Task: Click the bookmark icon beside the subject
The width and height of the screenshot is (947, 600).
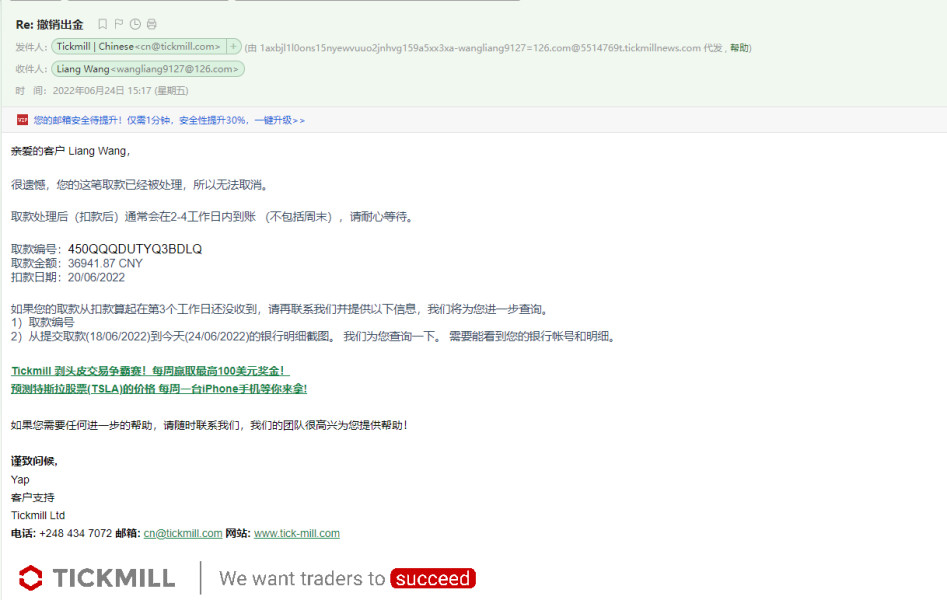Action: 103,24
